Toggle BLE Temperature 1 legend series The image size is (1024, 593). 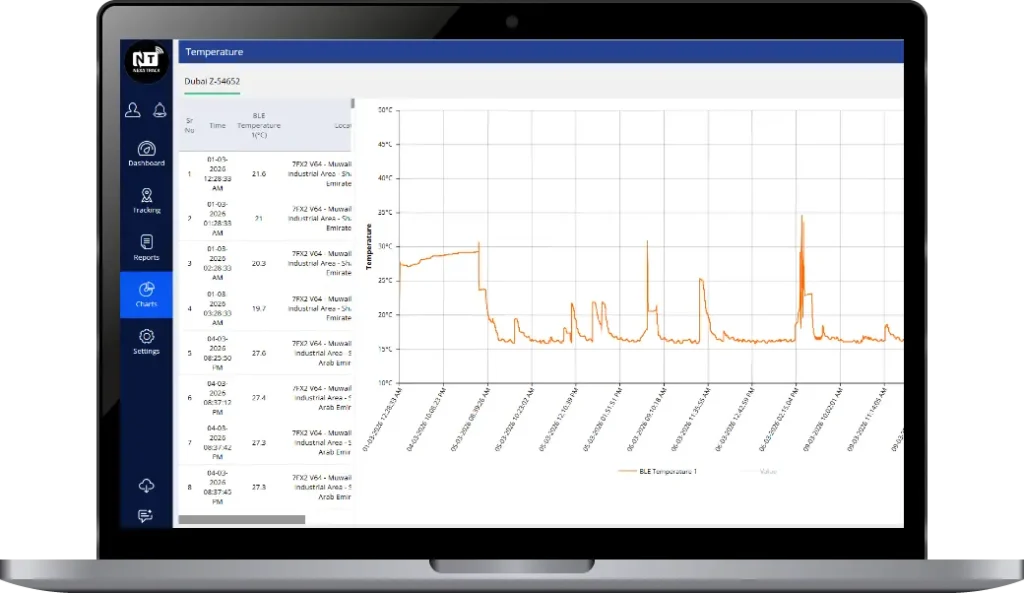[660, 471]
